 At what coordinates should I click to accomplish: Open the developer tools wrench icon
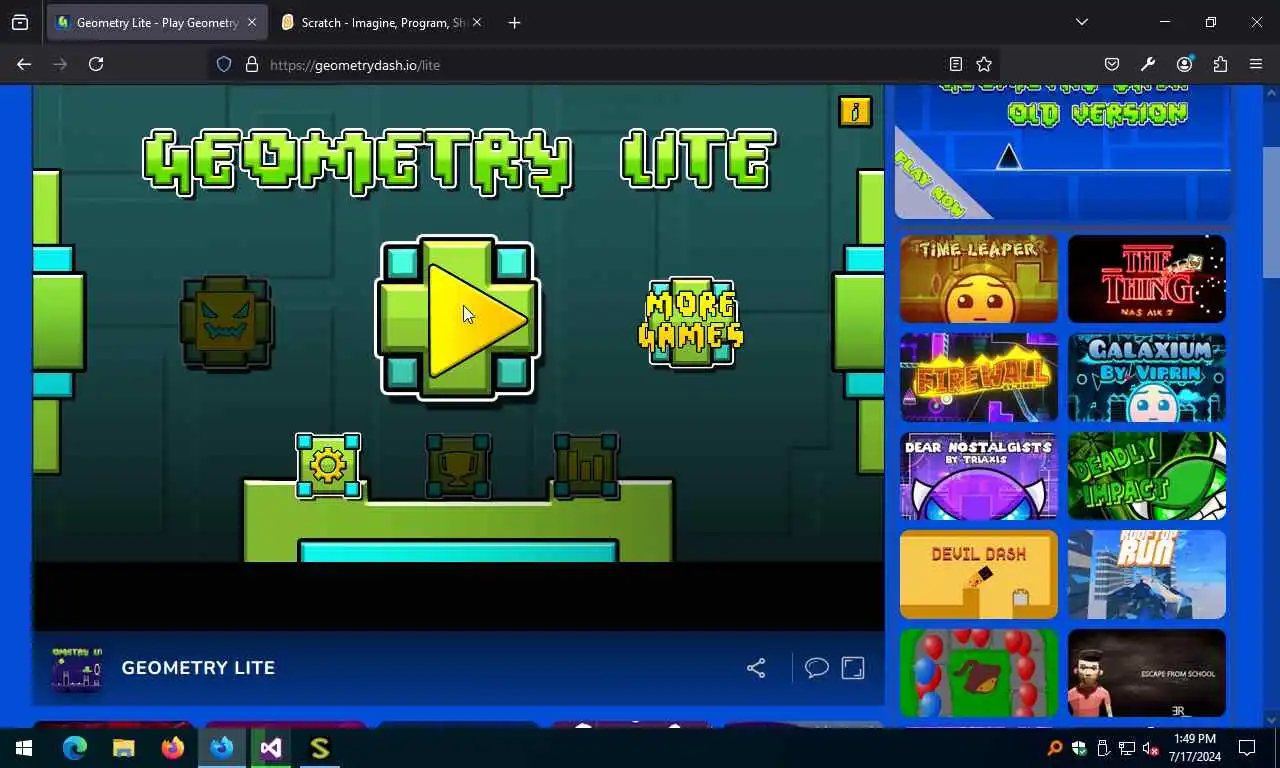[x=1148, y=64]
